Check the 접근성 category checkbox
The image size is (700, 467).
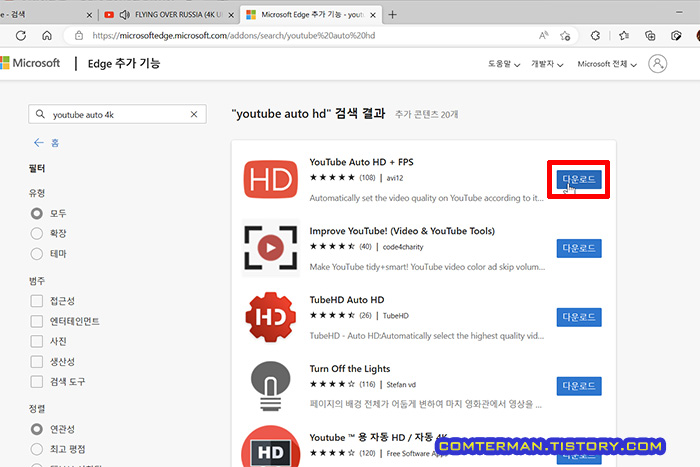(x=37, y=301)
